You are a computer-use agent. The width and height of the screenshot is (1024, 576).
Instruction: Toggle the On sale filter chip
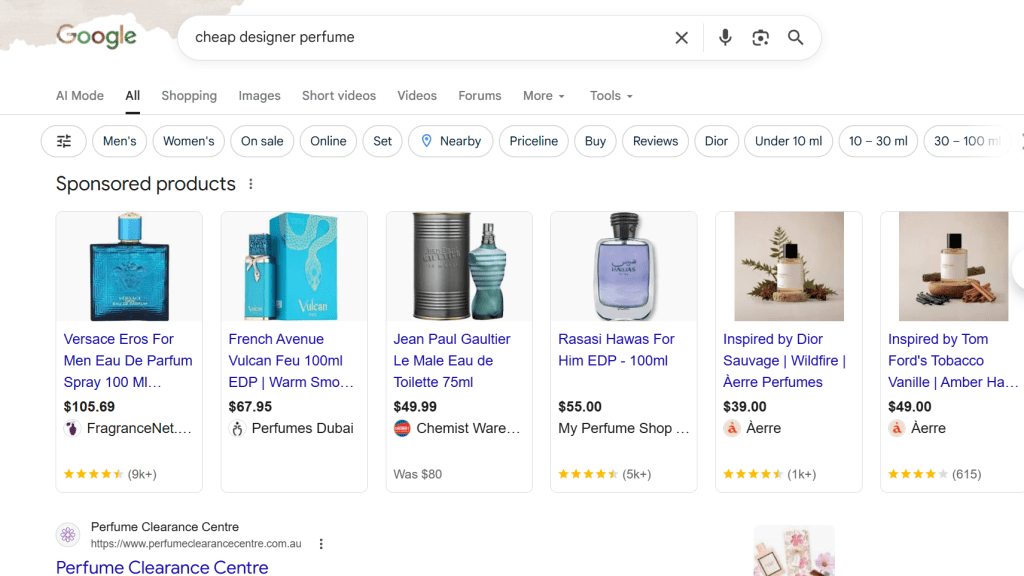262,141
